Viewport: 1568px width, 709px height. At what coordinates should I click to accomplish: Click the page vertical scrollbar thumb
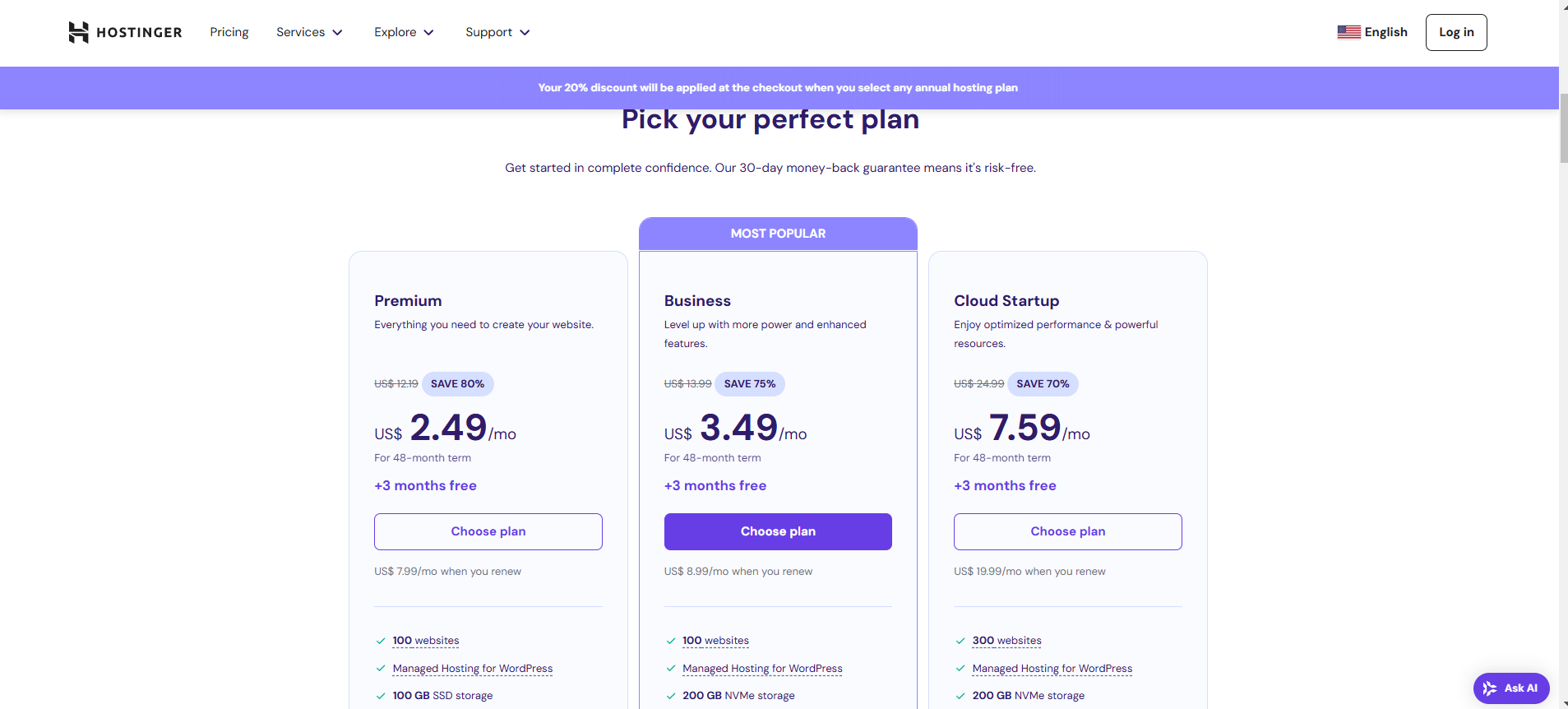pyautogui.click(x=1563, y=127)
